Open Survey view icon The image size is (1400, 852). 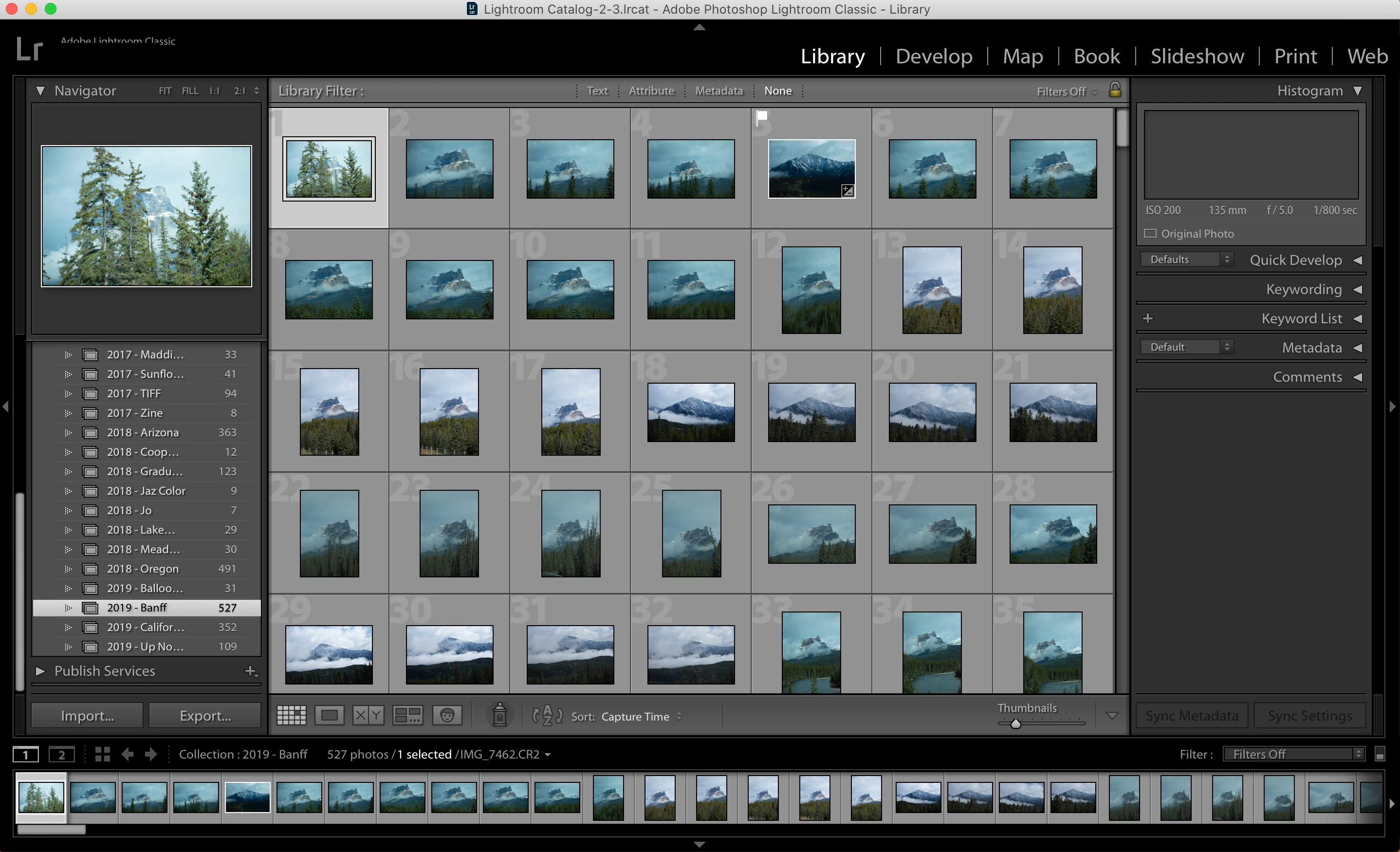407,715
